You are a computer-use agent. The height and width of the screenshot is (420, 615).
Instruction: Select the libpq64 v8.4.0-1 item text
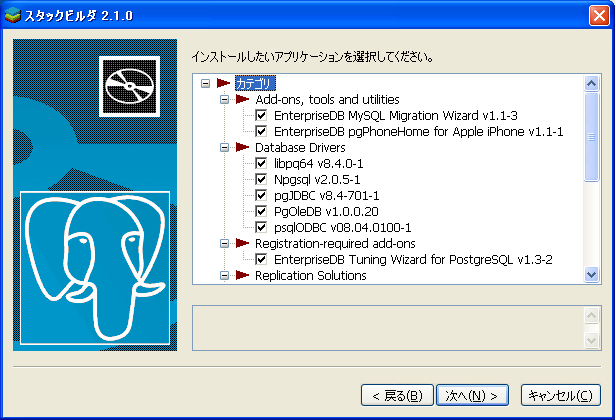[318, 163]
